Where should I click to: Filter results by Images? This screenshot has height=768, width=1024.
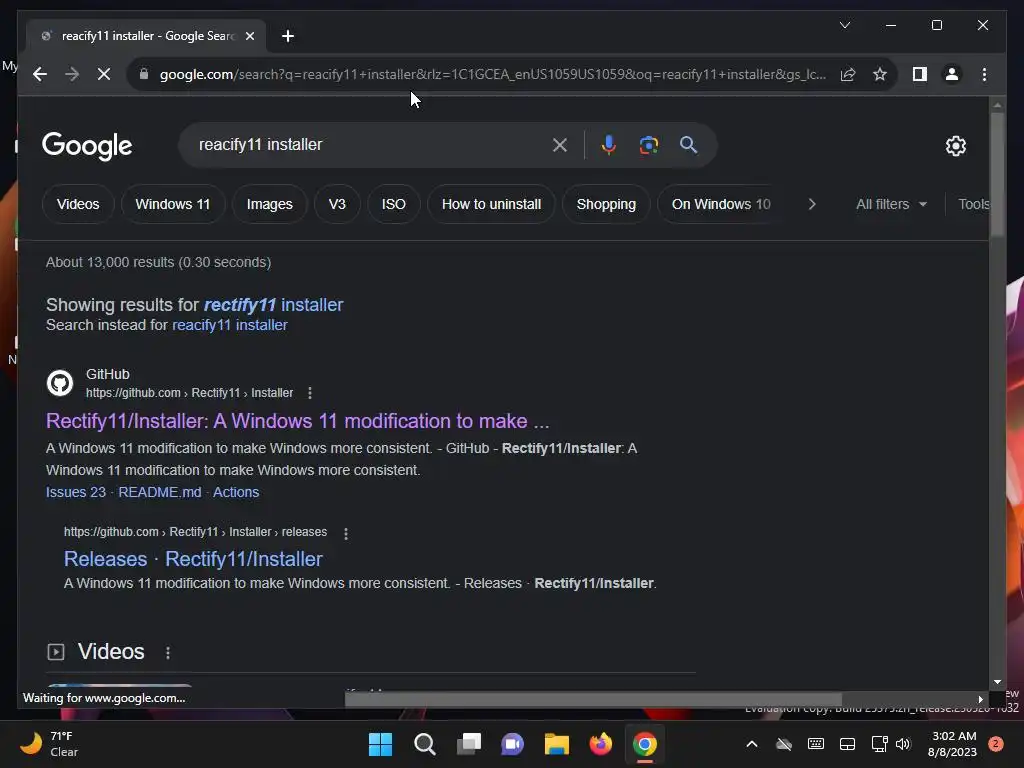coord(270,204)
